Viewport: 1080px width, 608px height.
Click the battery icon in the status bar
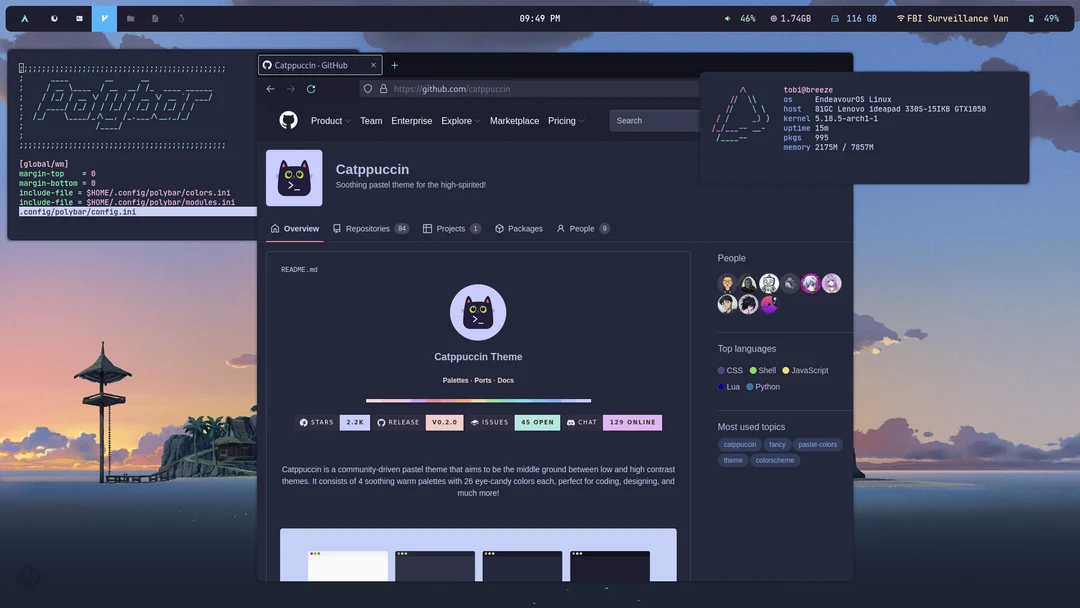(1032, 17)
